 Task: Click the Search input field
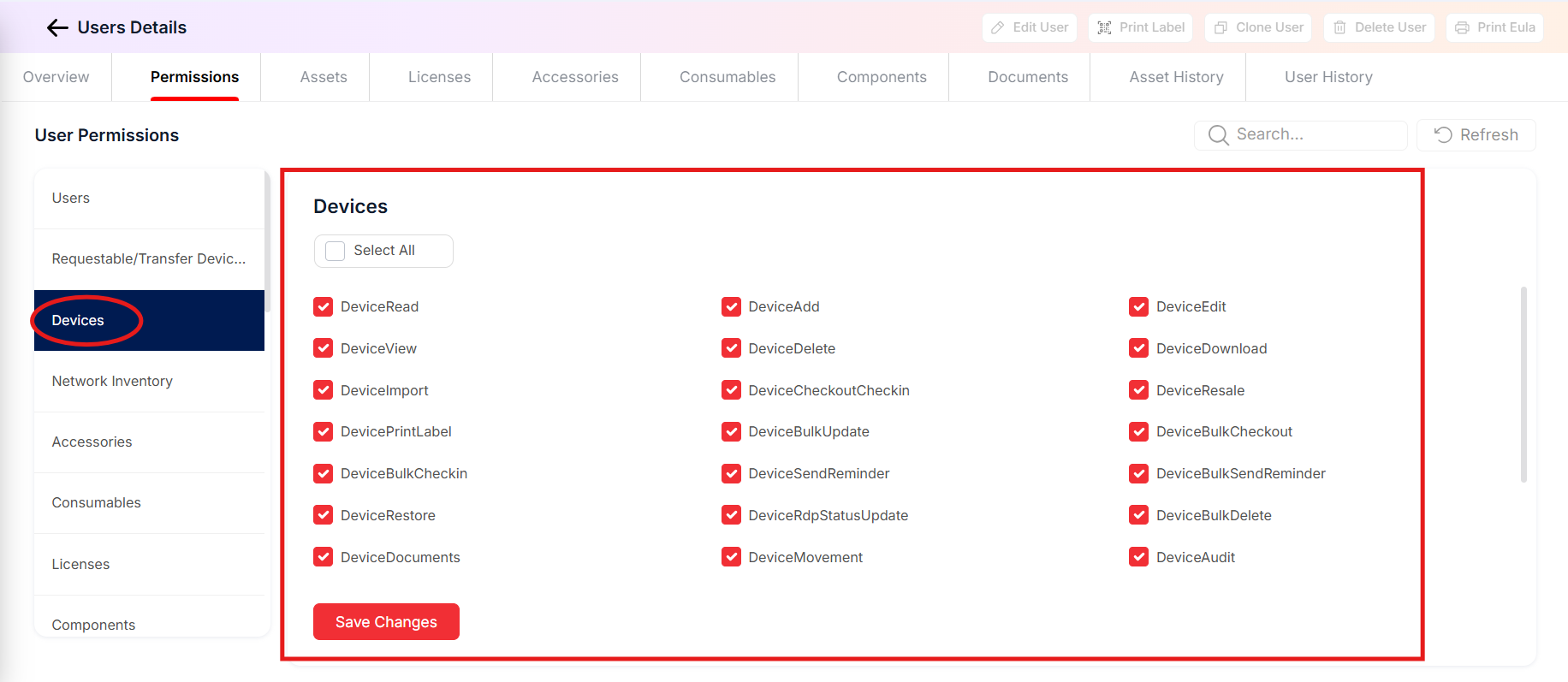pyautogui.click(x=1300, y=135)
